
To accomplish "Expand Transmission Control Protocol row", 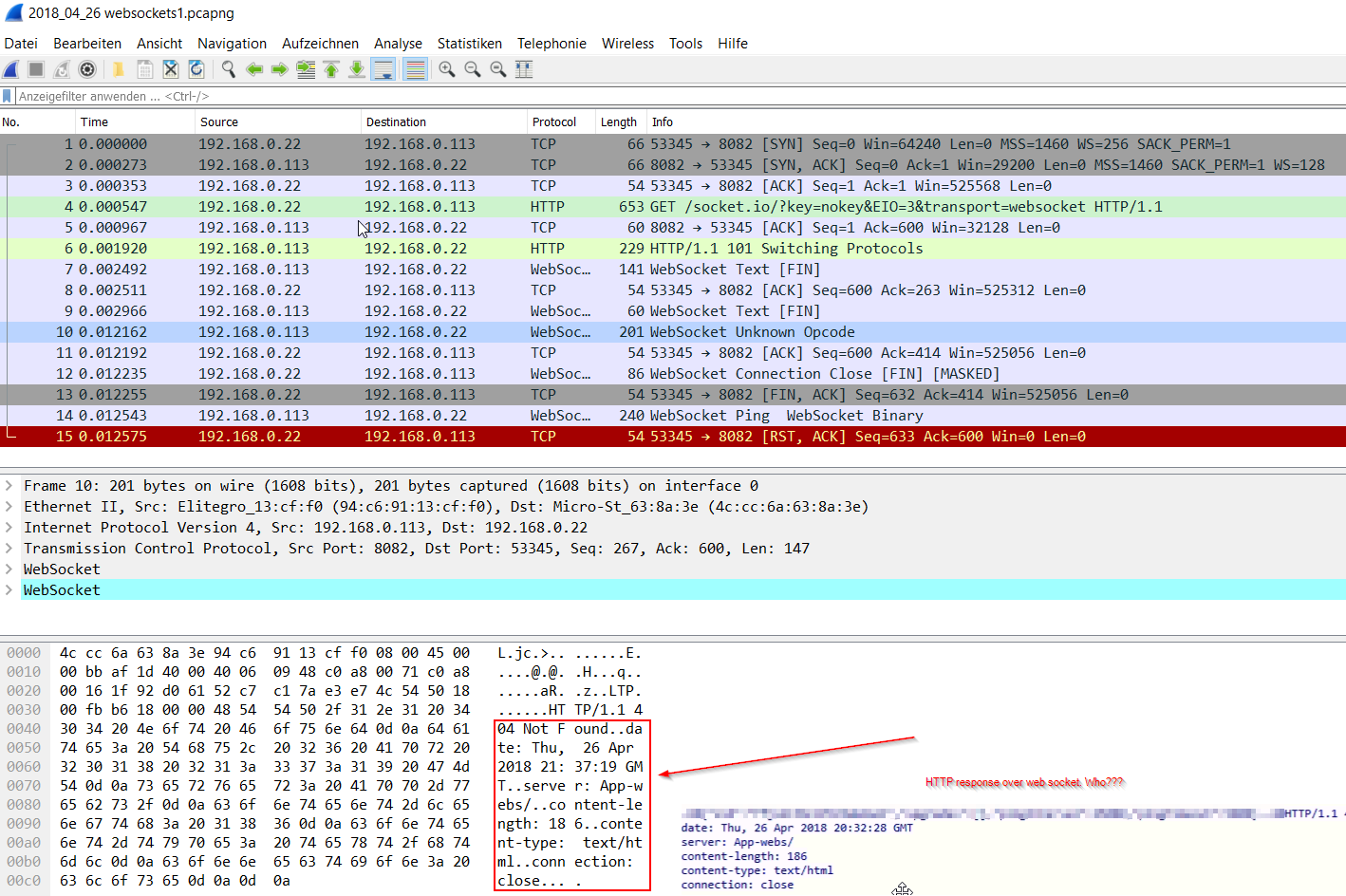I will click(9, 549).
